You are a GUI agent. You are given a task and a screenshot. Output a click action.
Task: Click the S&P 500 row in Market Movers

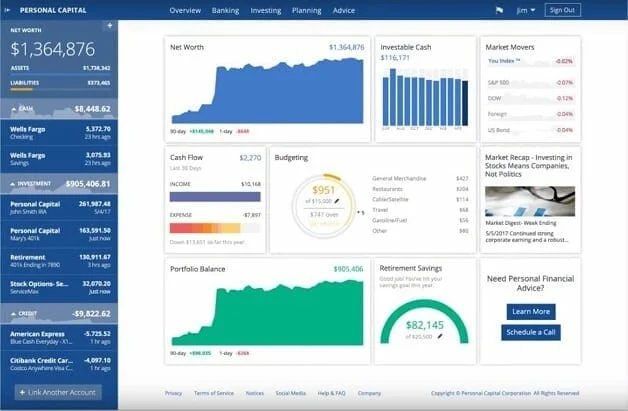pos(530,83)
